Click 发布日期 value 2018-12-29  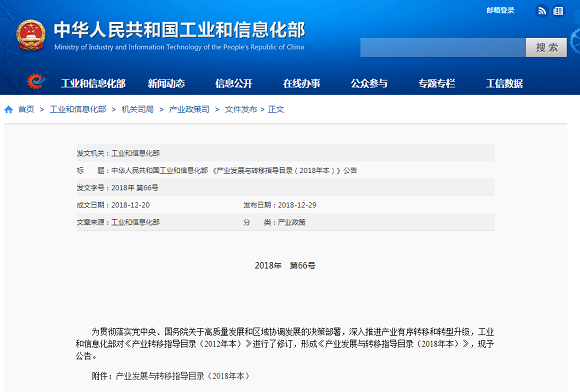297,205
